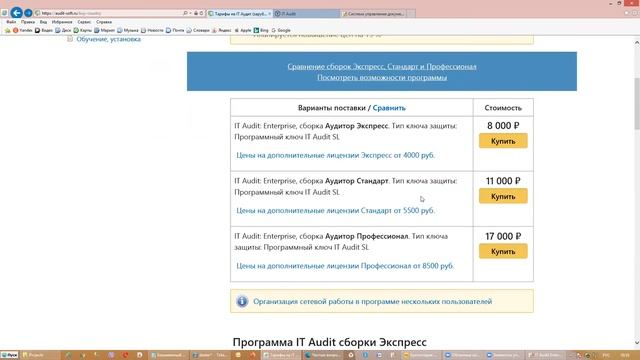Image resolution: width=640 pixels, height=360 pixels.
Task: Click the vertical scrollbar thumb
Action: click(x=637, y=104)
